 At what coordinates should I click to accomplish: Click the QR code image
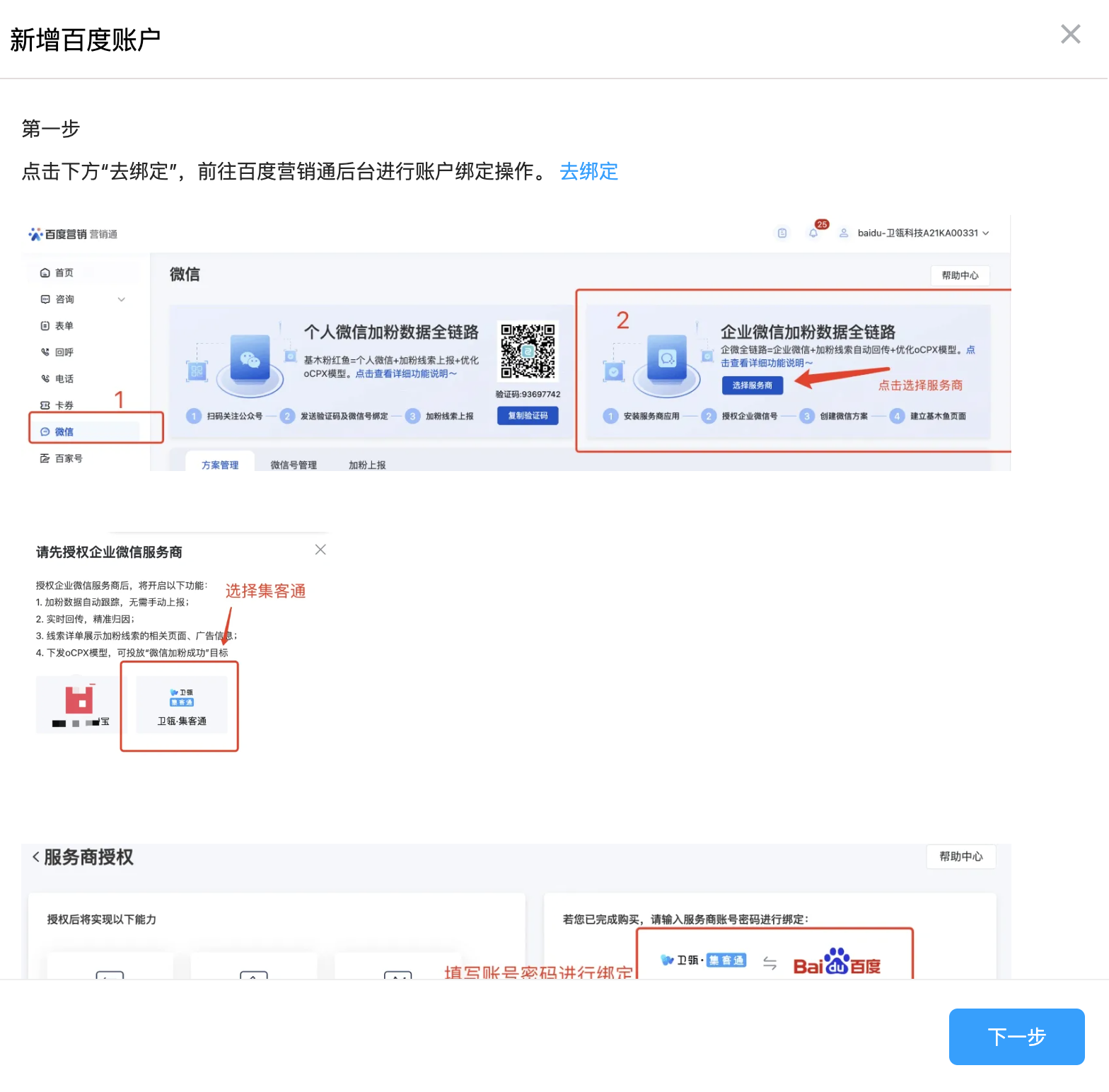[528, 352]
